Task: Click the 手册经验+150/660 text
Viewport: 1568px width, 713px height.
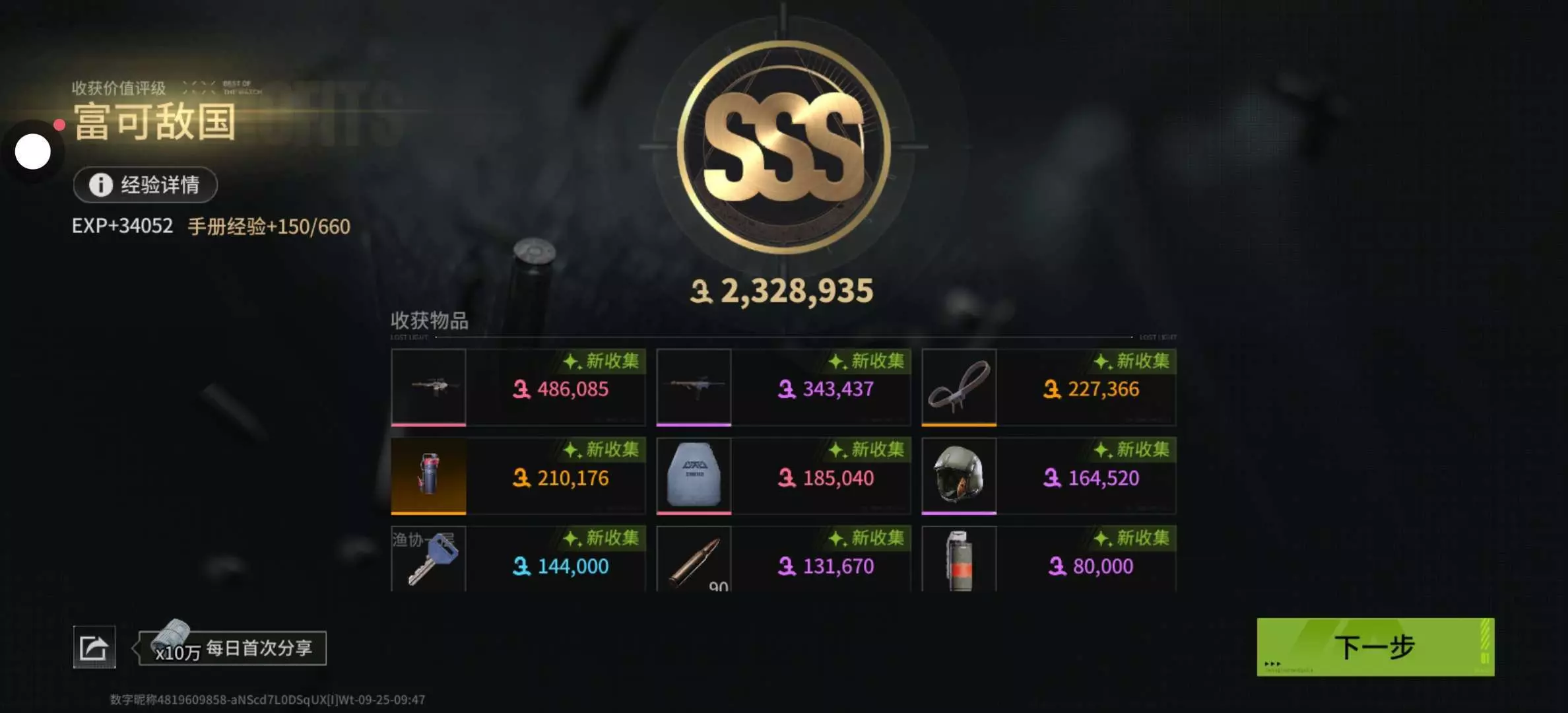Action: coord(269,226)
